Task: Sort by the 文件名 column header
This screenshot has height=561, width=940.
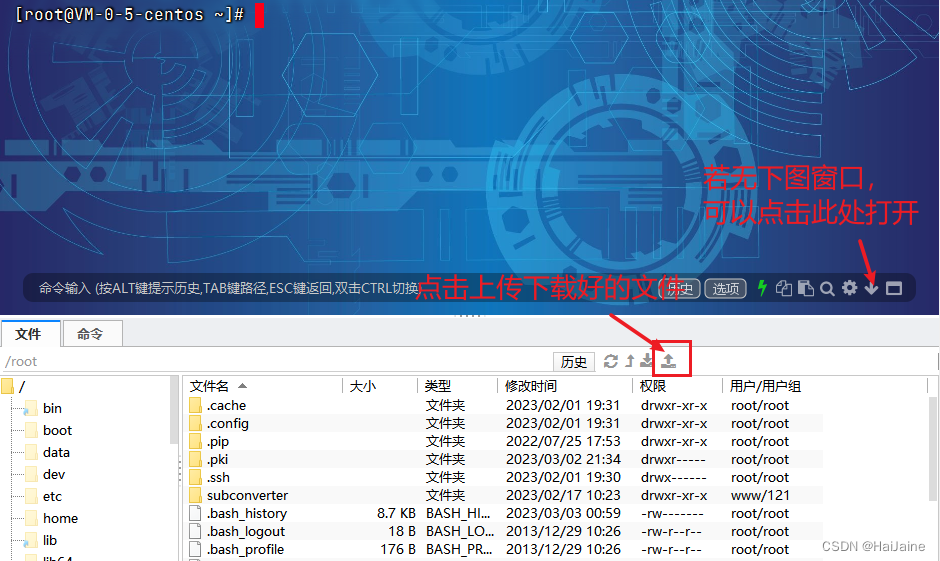Action: click(x=264, y=386)
